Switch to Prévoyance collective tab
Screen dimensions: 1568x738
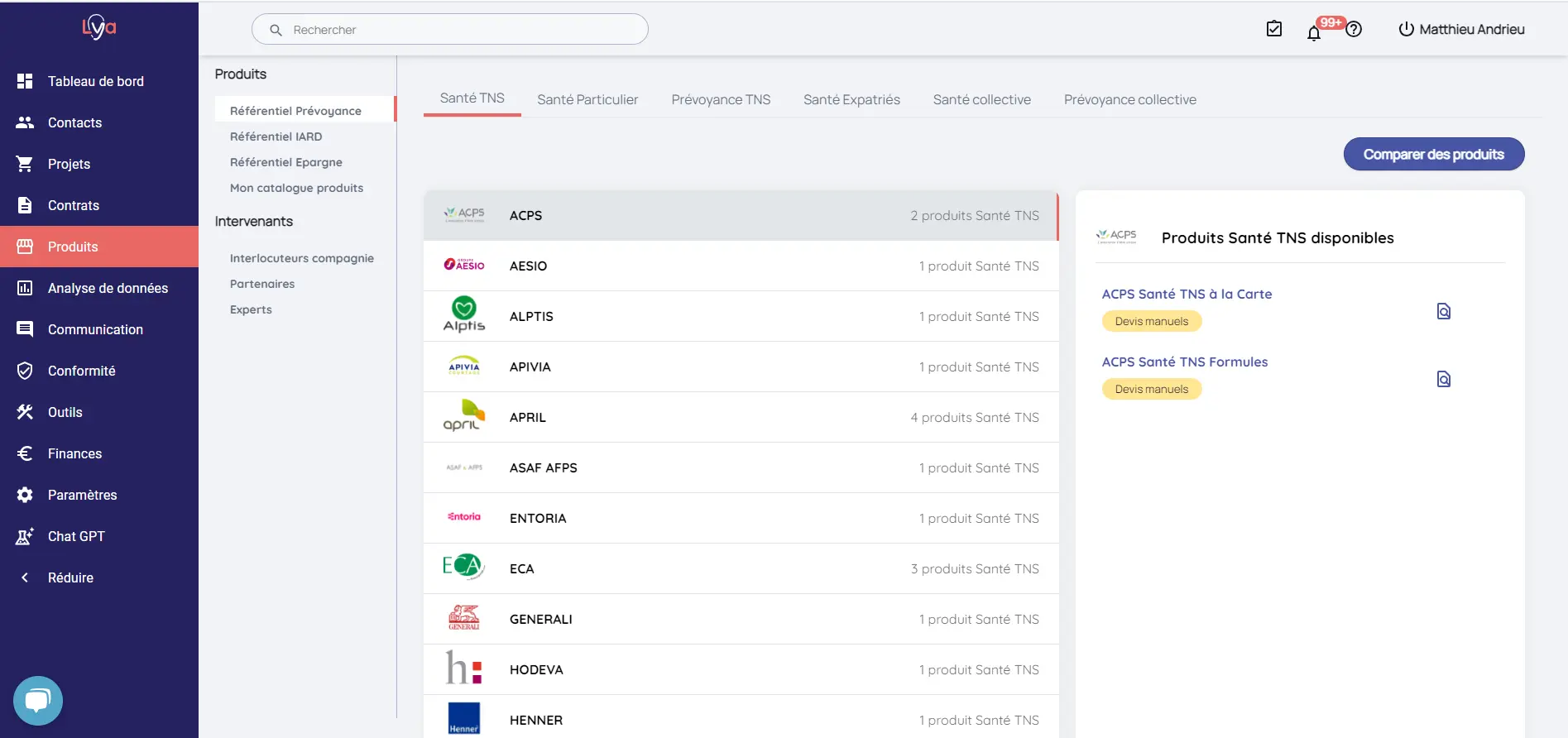[1130, 99]
